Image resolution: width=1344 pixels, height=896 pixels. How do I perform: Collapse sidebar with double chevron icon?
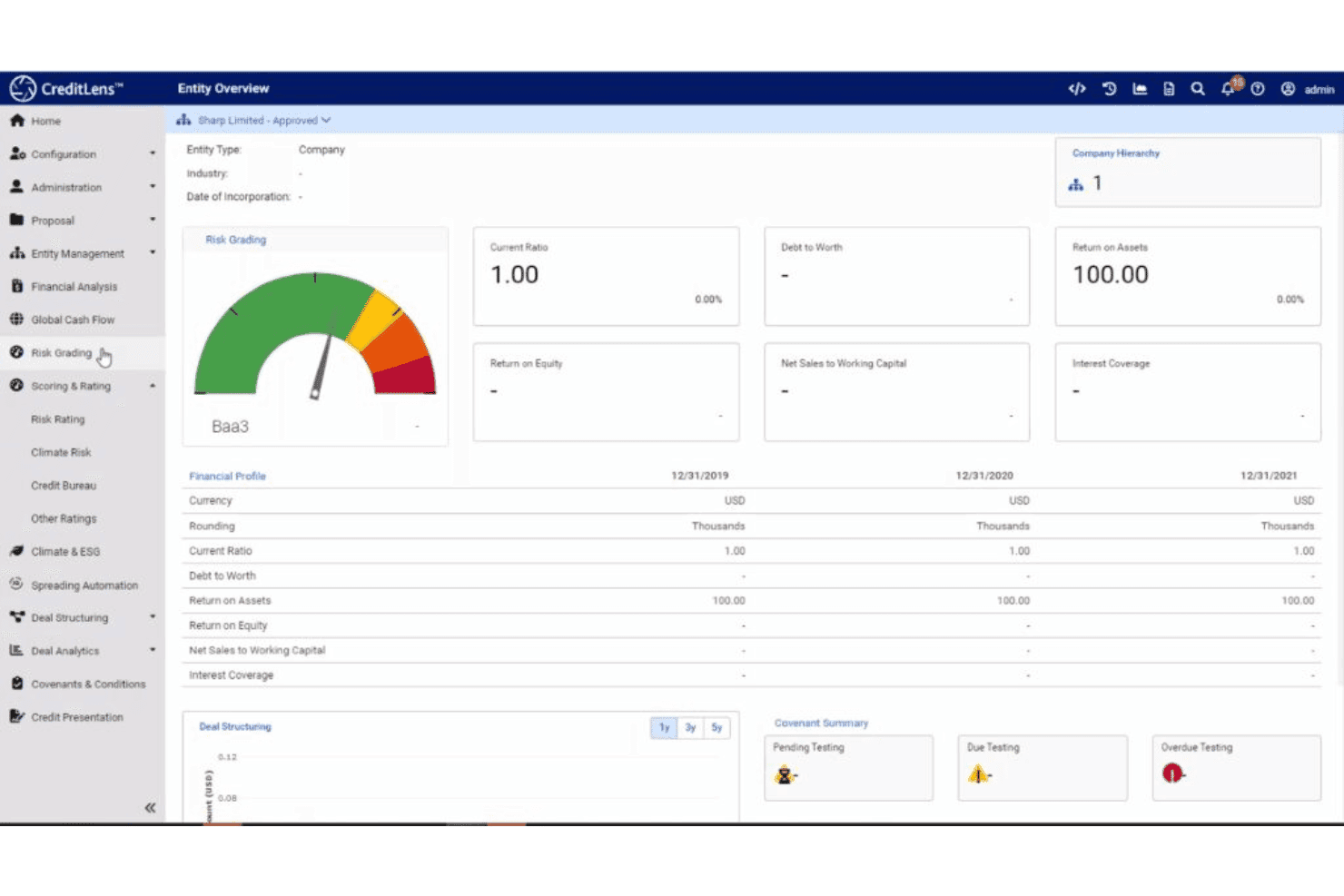coord(150,807)
